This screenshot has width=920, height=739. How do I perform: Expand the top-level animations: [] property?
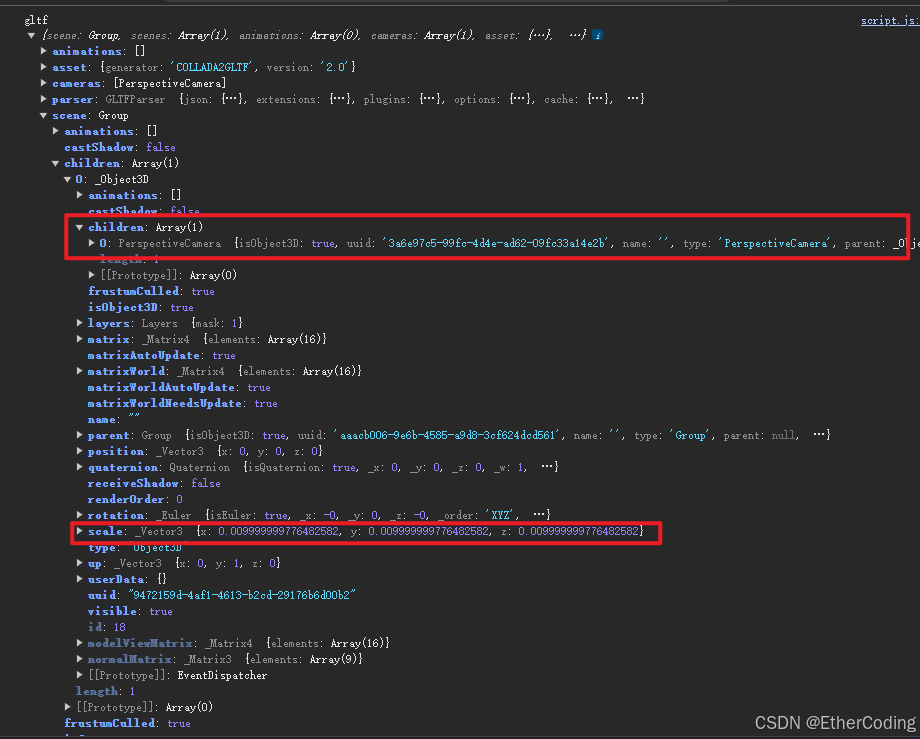[44, 52]
